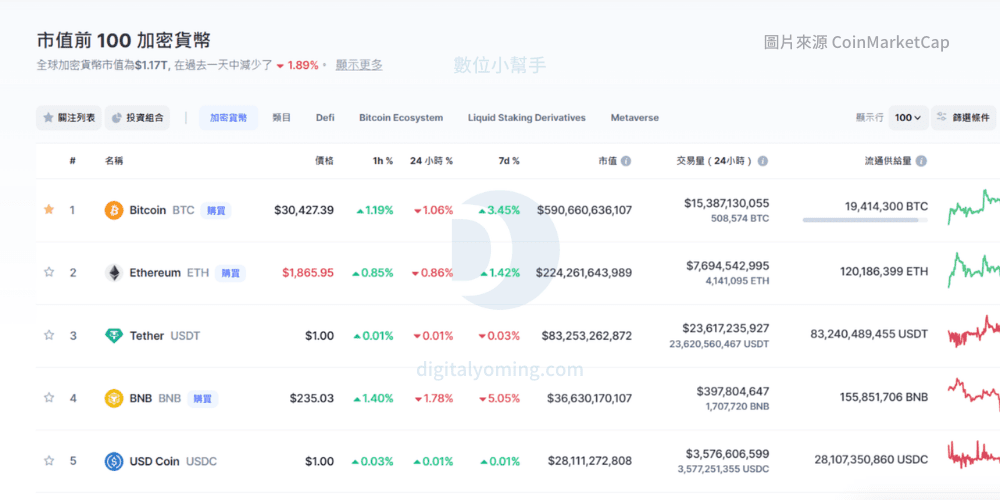Image resolution: width=1000 pixels, height=500 pixels.
Task: Open Ethereum's 7-day sparkline chart
Action: click(974, 269)
